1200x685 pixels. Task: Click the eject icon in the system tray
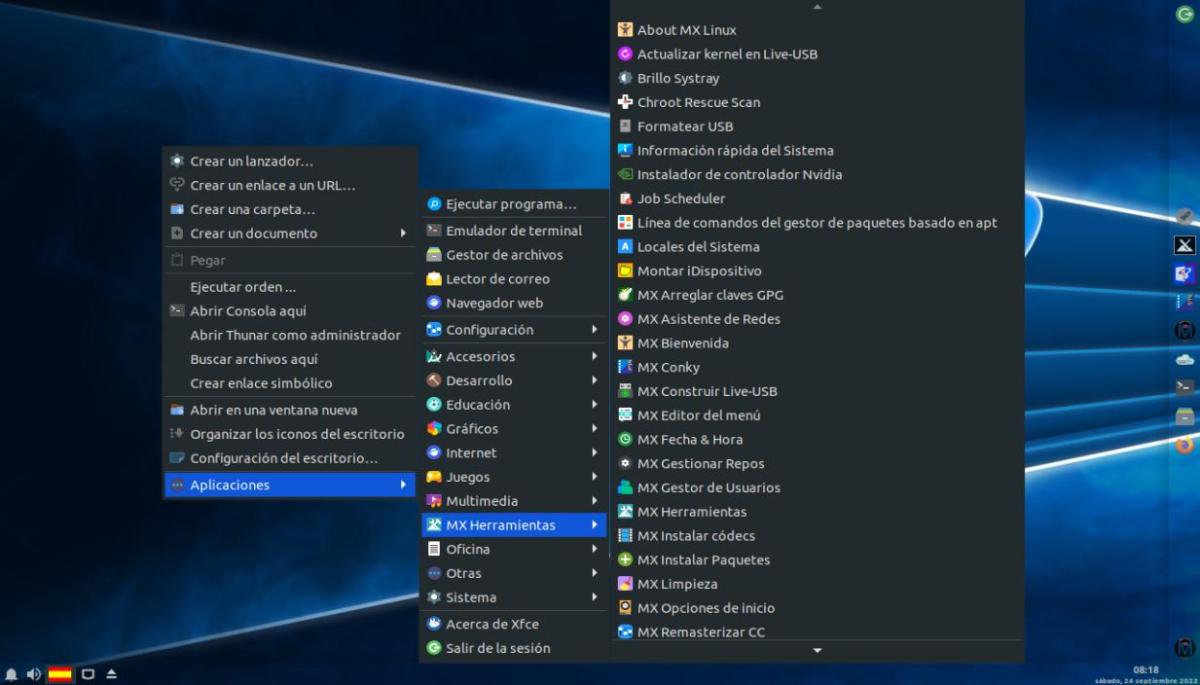click(x=111, y=674)
